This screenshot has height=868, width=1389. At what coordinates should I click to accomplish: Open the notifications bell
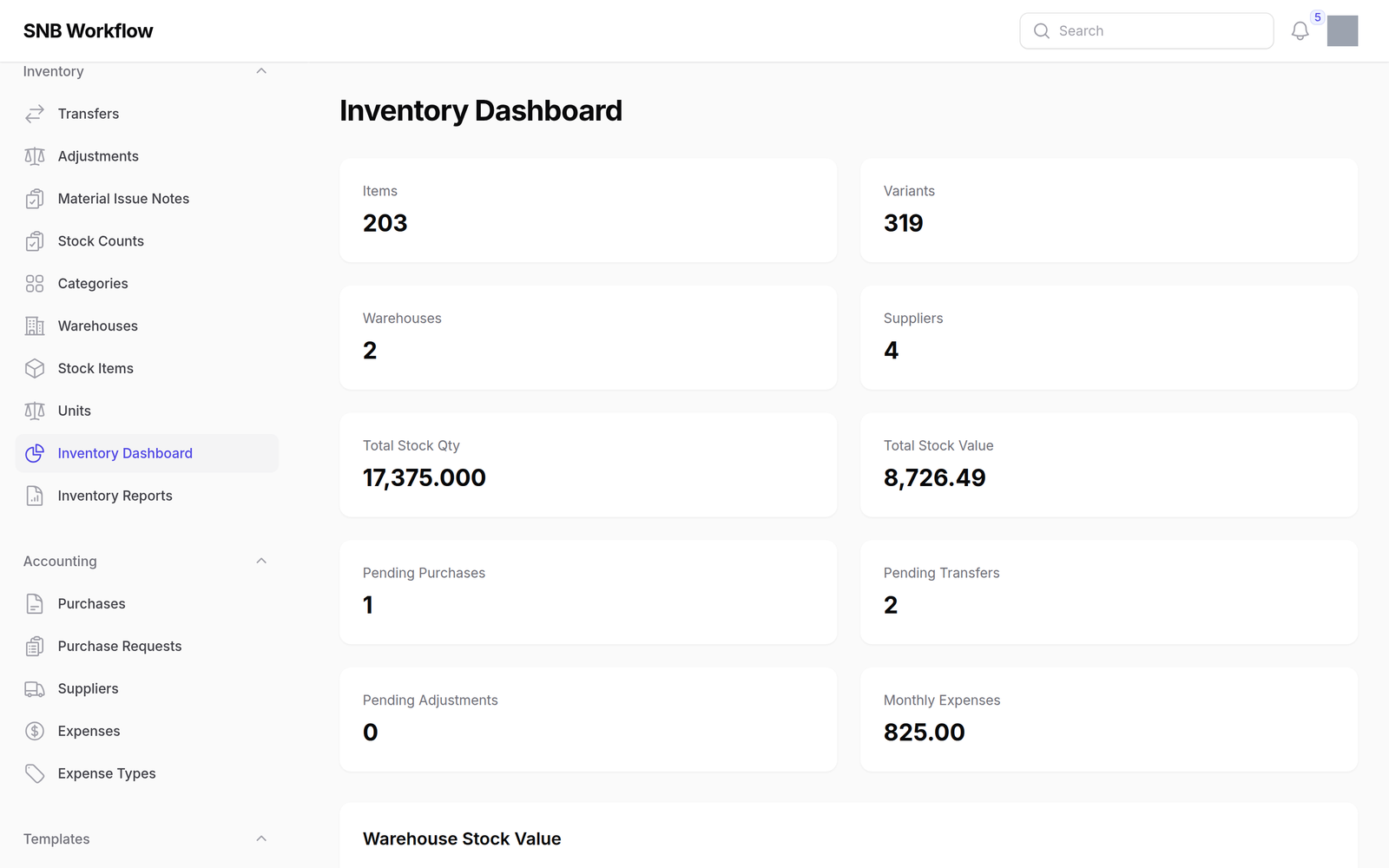[1300, 31]
